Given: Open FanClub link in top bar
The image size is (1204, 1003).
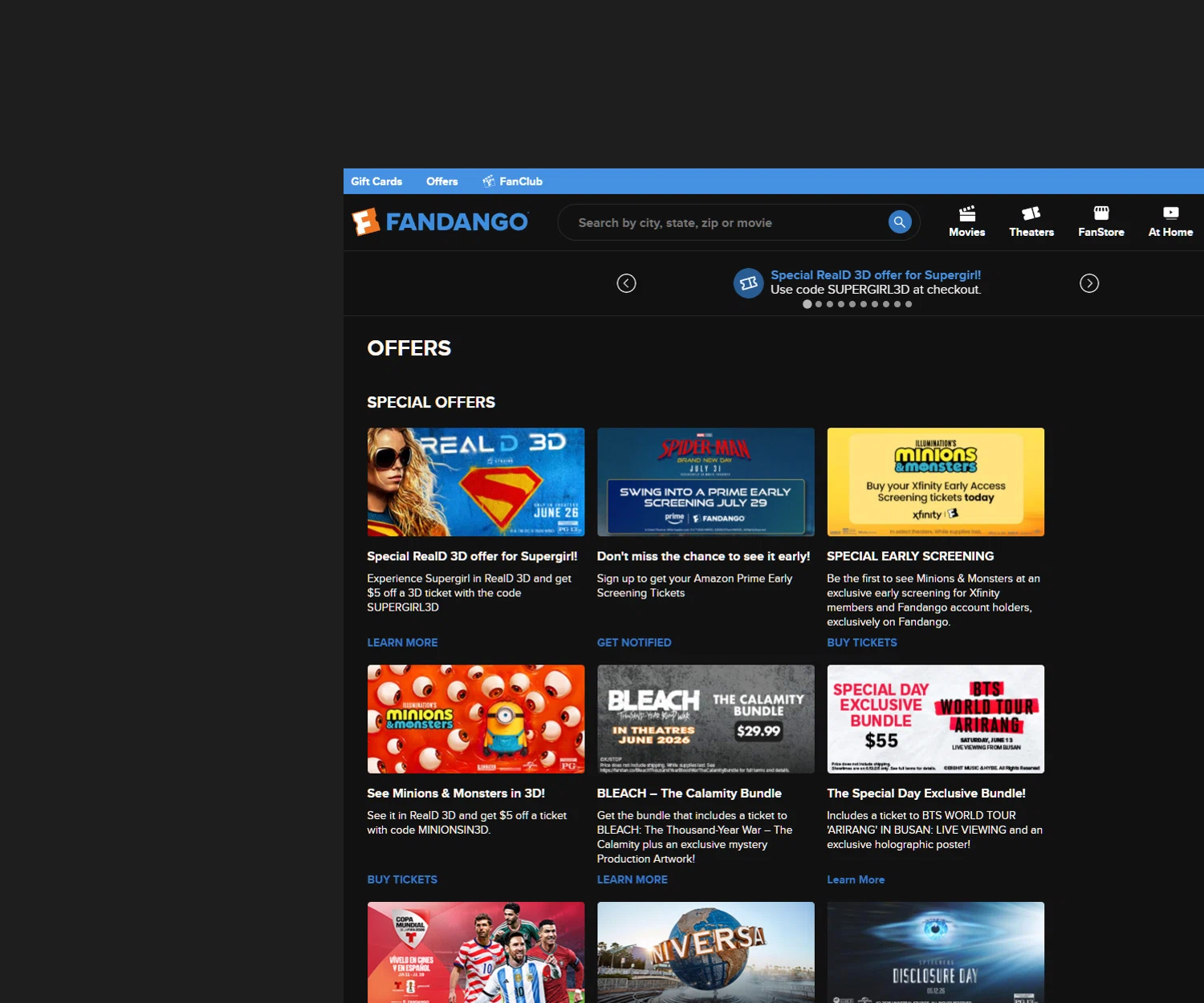Looking at the screenshot, I should (x=521, y=181).
